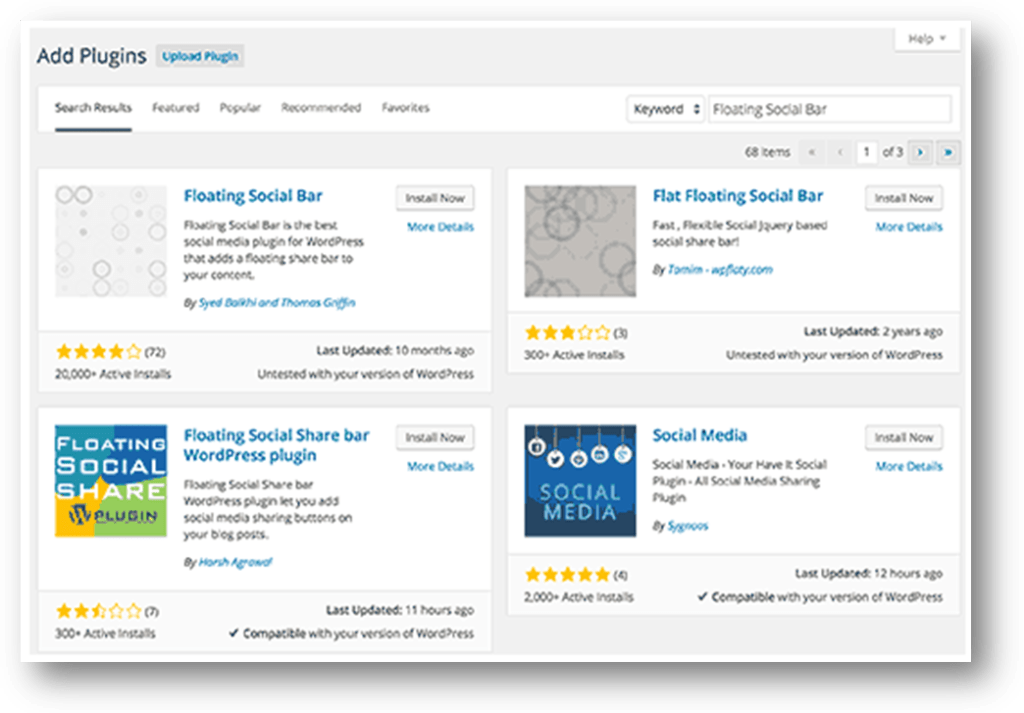The image size is (1024, 713).
Task: Click the disabled previous page arrow
Action: pos(840,152)
